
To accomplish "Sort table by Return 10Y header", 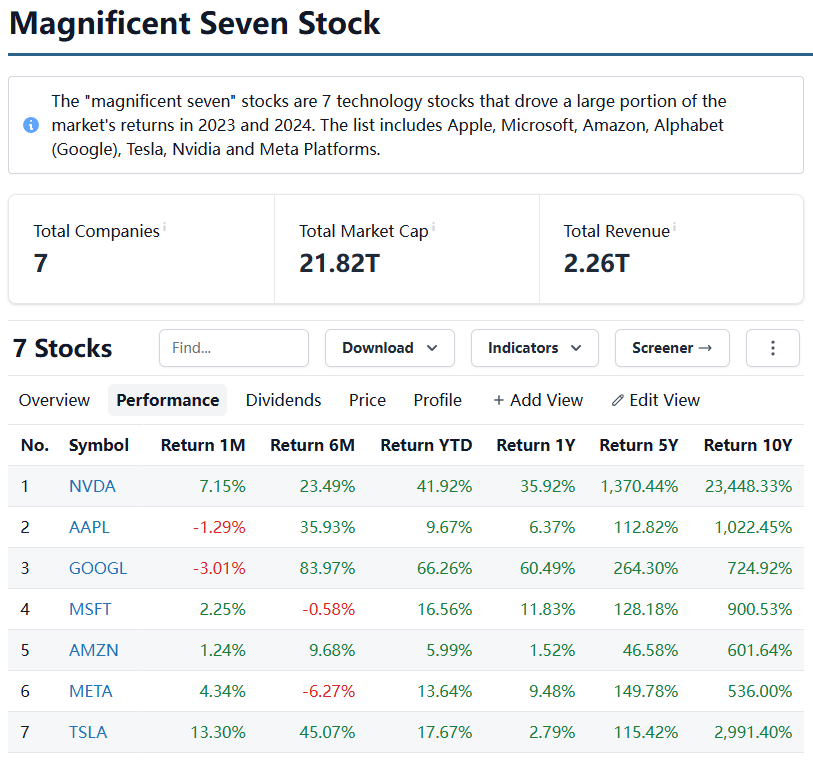I will point(747,445).
